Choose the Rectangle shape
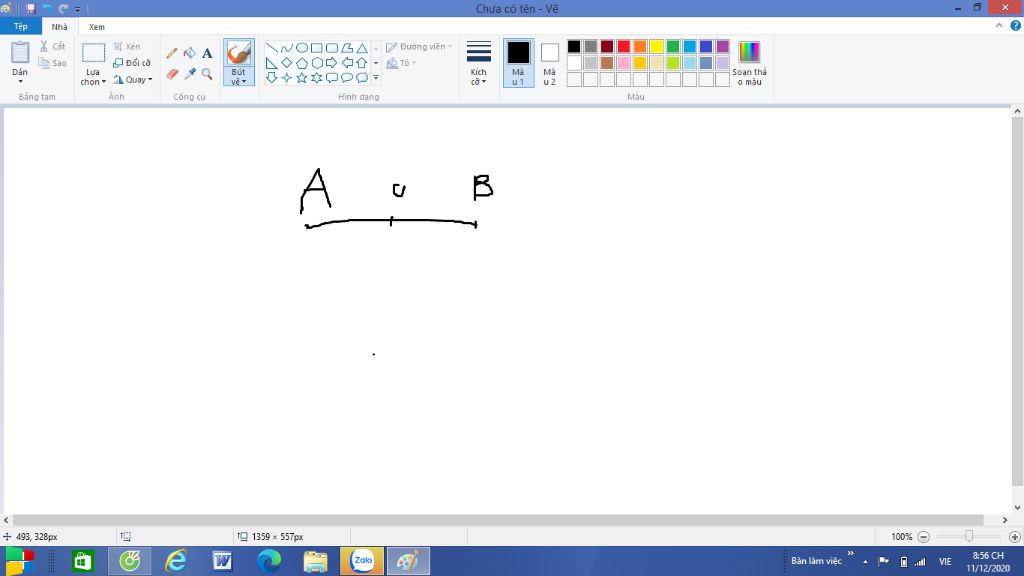Screen dimensions: 1024x576 317,48
